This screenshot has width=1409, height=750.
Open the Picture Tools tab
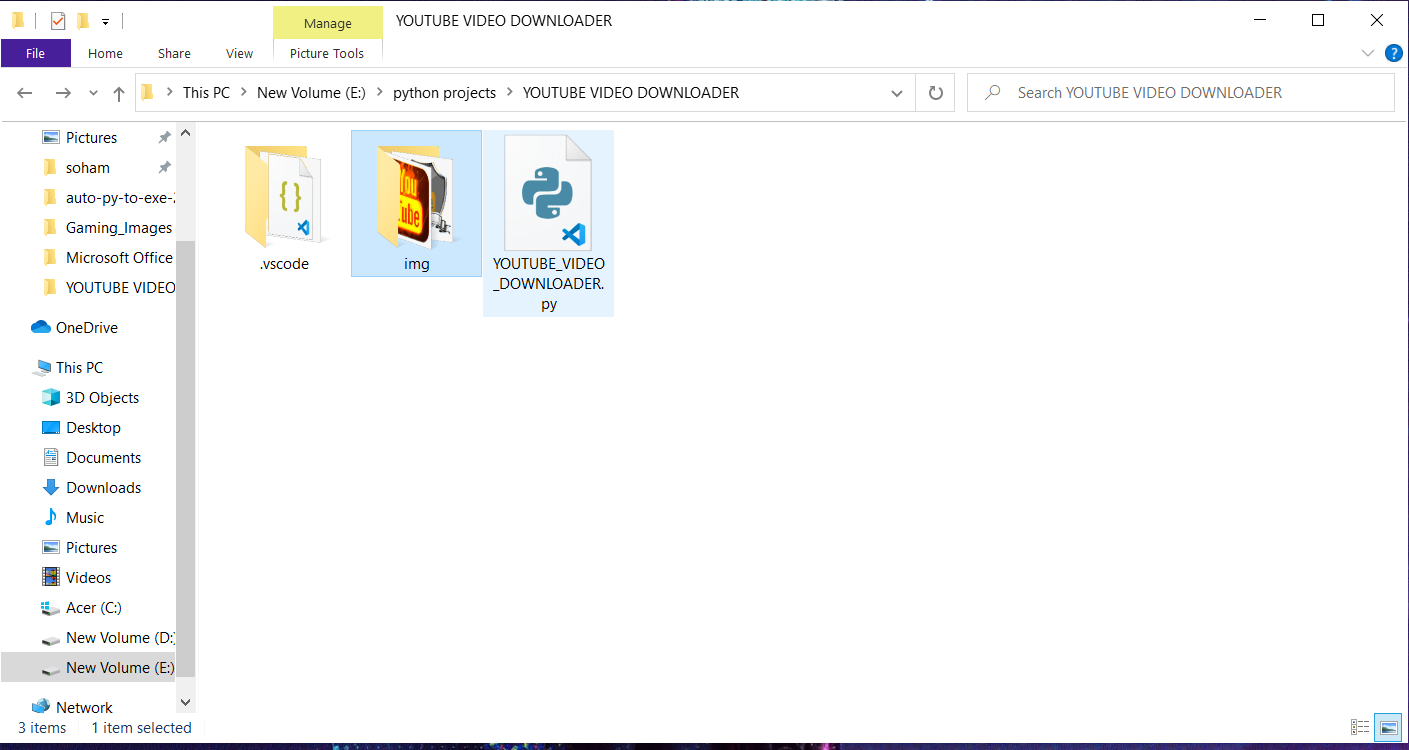(x=327, y=53)
